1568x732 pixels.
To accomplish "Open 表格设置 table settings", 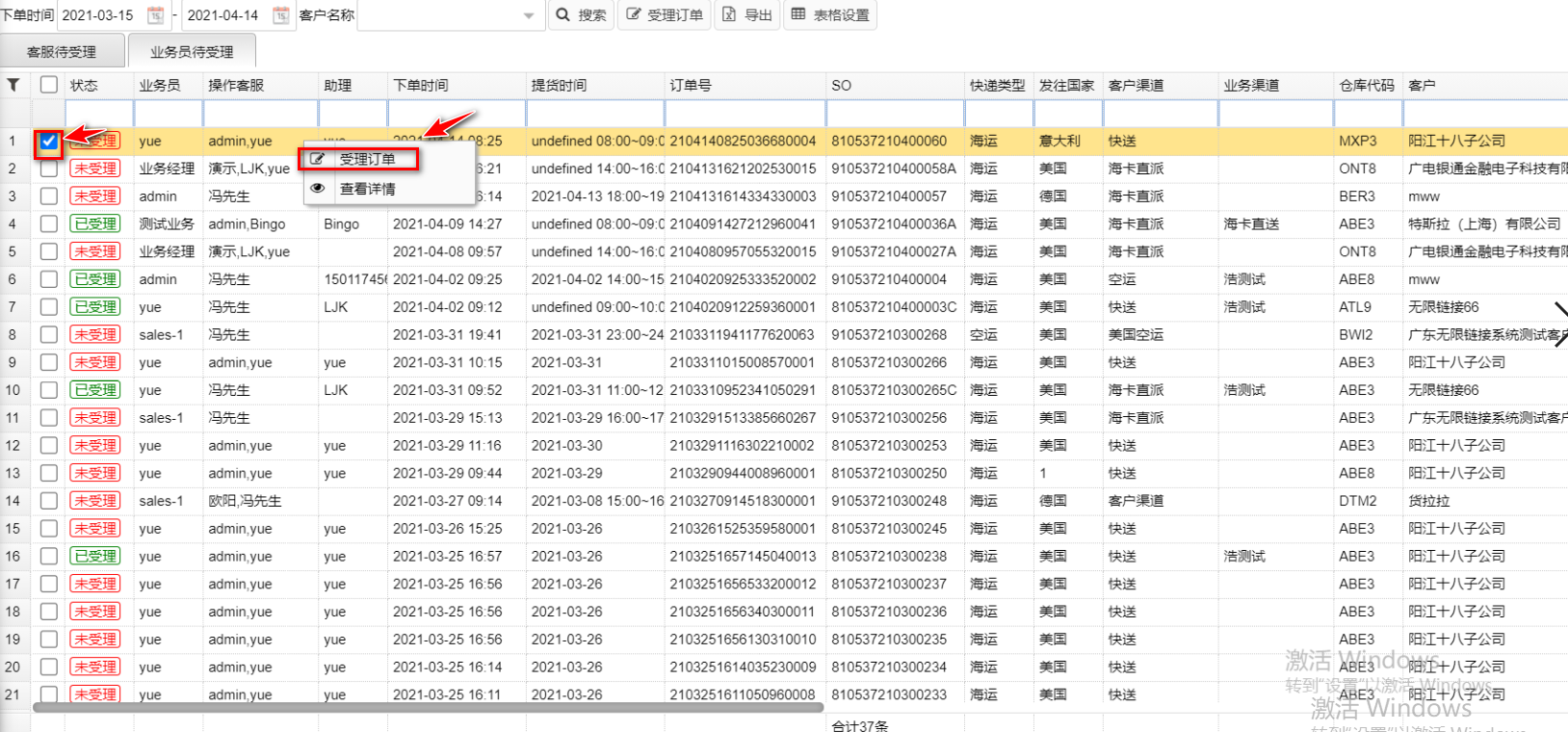I will coord(829,15).
